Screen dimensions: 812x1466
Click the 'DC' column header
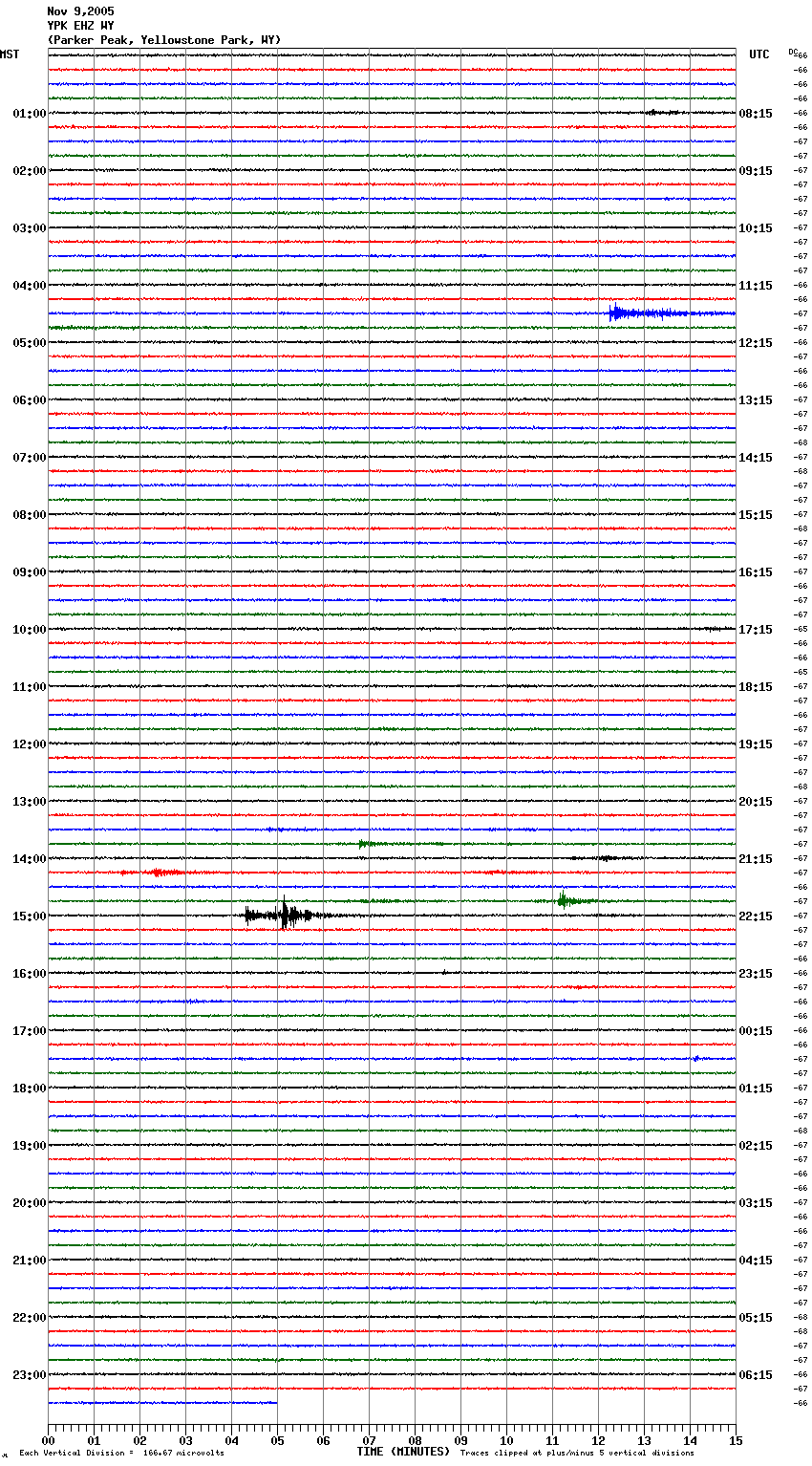pyautogui.click(x=793, y=52)
